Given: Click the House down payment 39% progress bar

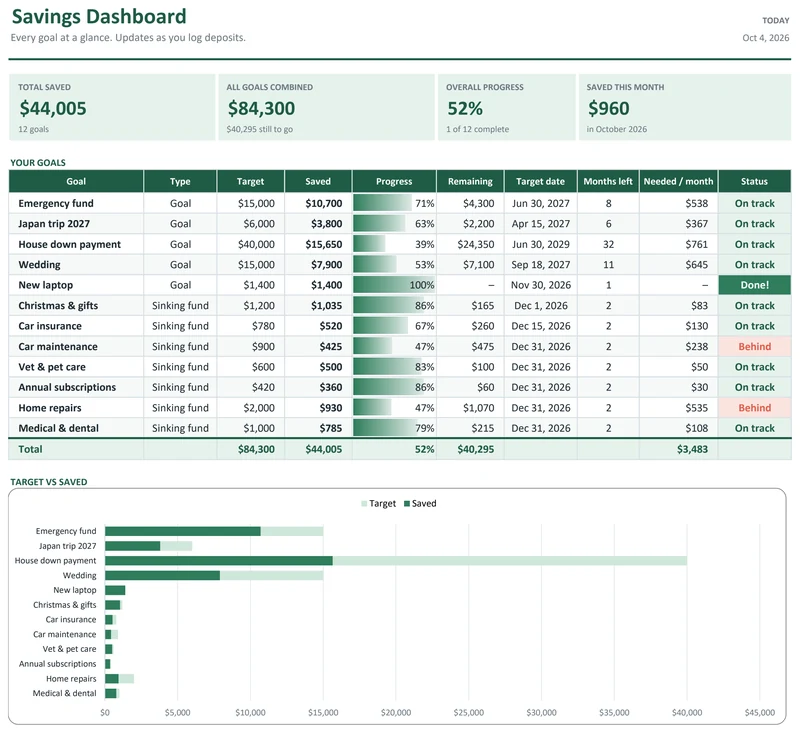Looking at the screenshot, I should point(369,244).
